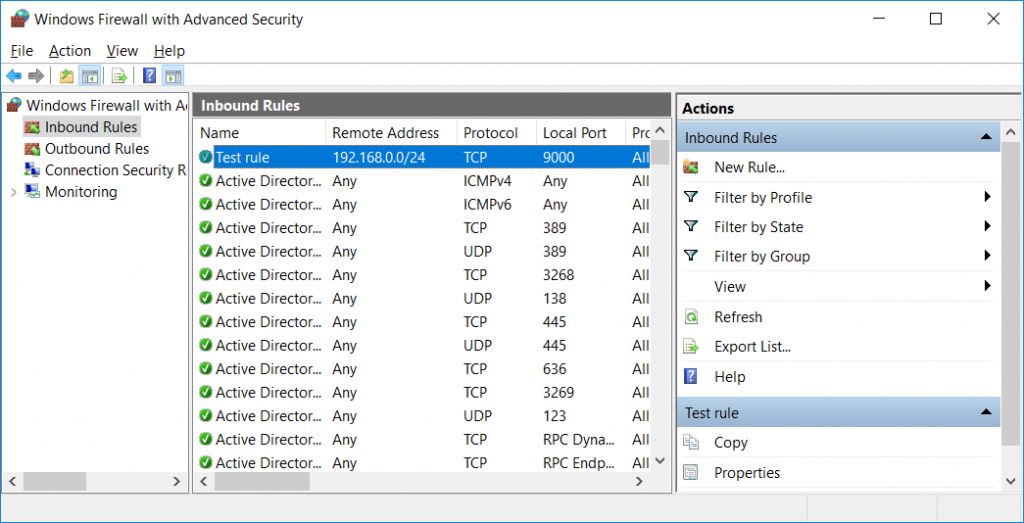Toggle Show/Hide Console Tree toolbar button

89,76
